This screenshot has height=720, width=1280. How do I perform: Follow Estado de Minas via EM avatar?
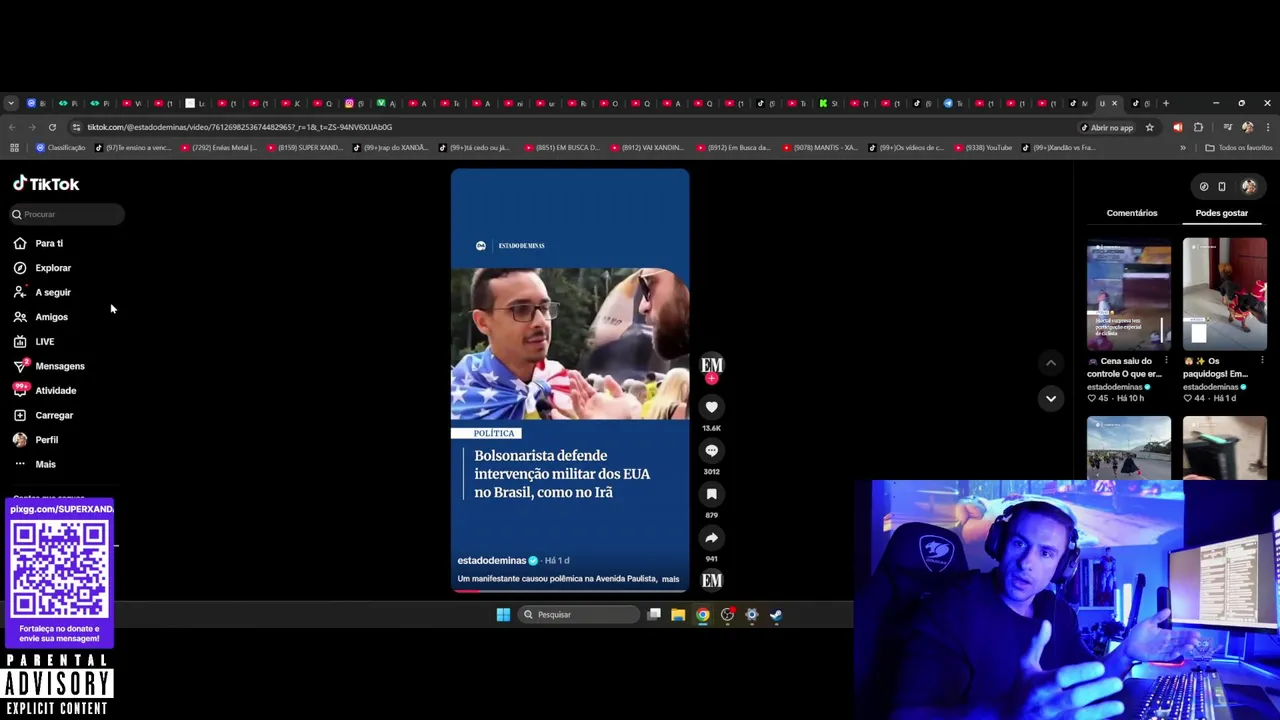point(711,366)
